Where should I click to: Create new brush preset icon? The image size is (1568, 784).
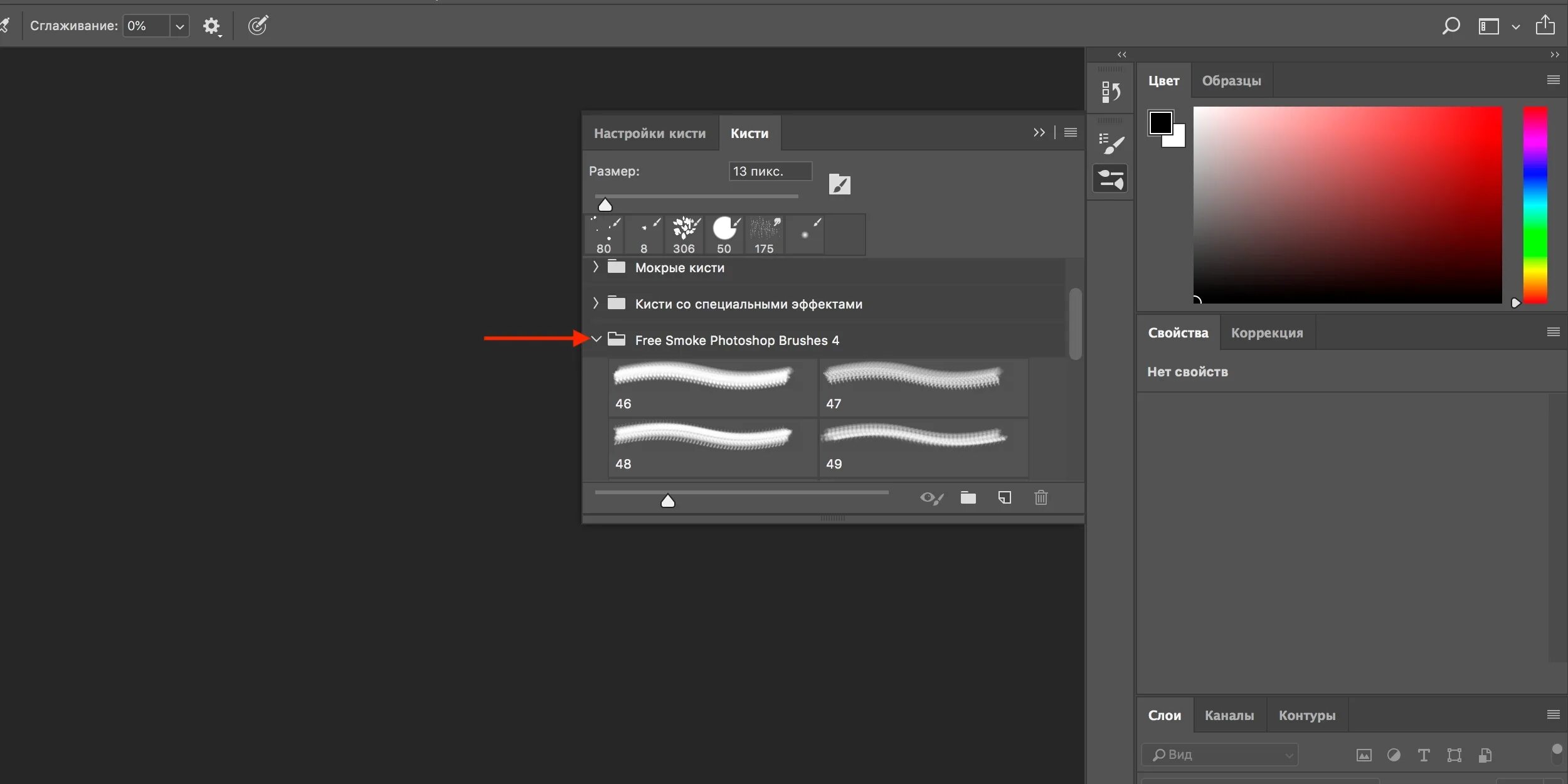[1004, 498]
